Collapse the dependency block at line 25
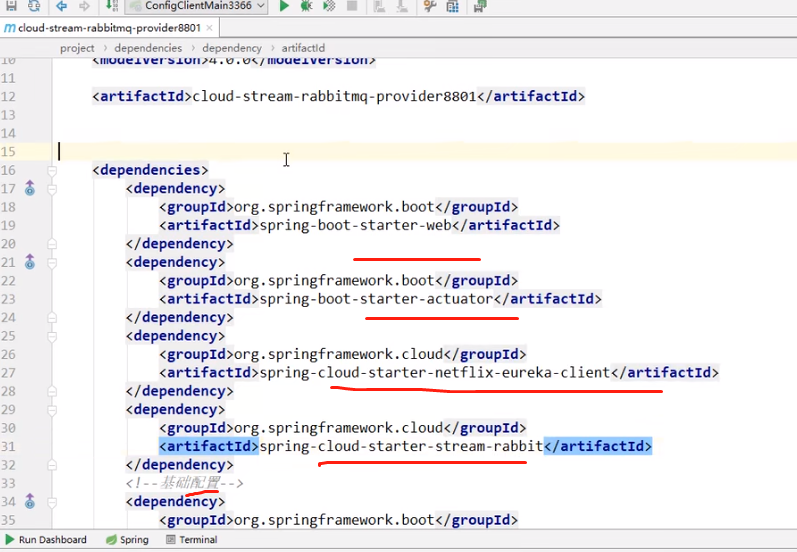This screenshot has height=552, width=797. (52, 336)
